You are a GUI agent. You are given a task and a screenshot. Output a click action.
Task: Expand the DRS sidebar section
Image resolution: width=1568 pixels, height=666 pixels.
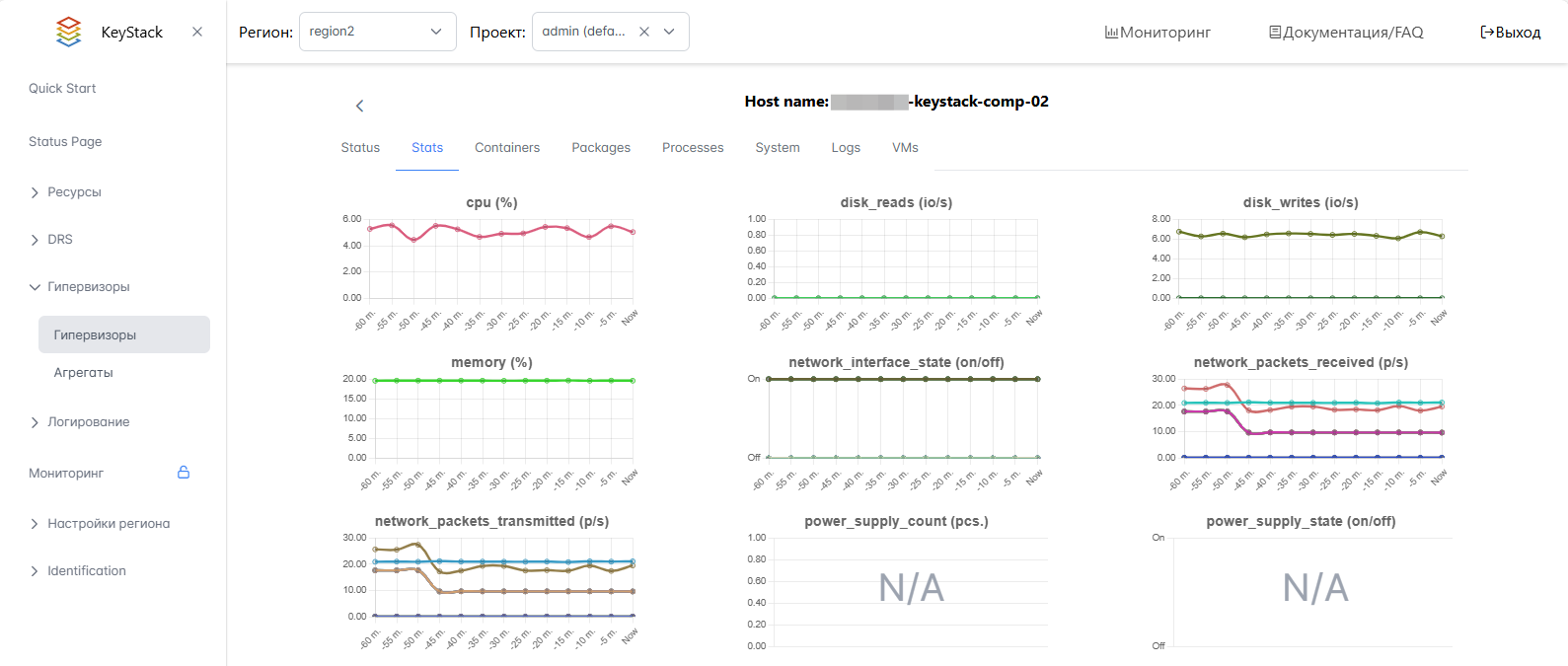60,240
